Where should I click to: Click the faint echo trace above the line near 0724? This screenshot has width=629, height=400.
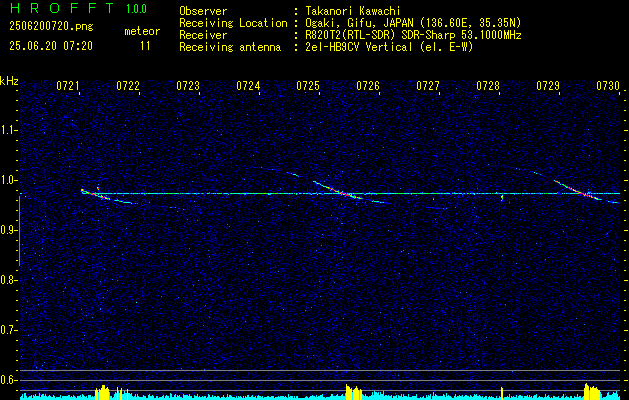click(x=277, y=171)
